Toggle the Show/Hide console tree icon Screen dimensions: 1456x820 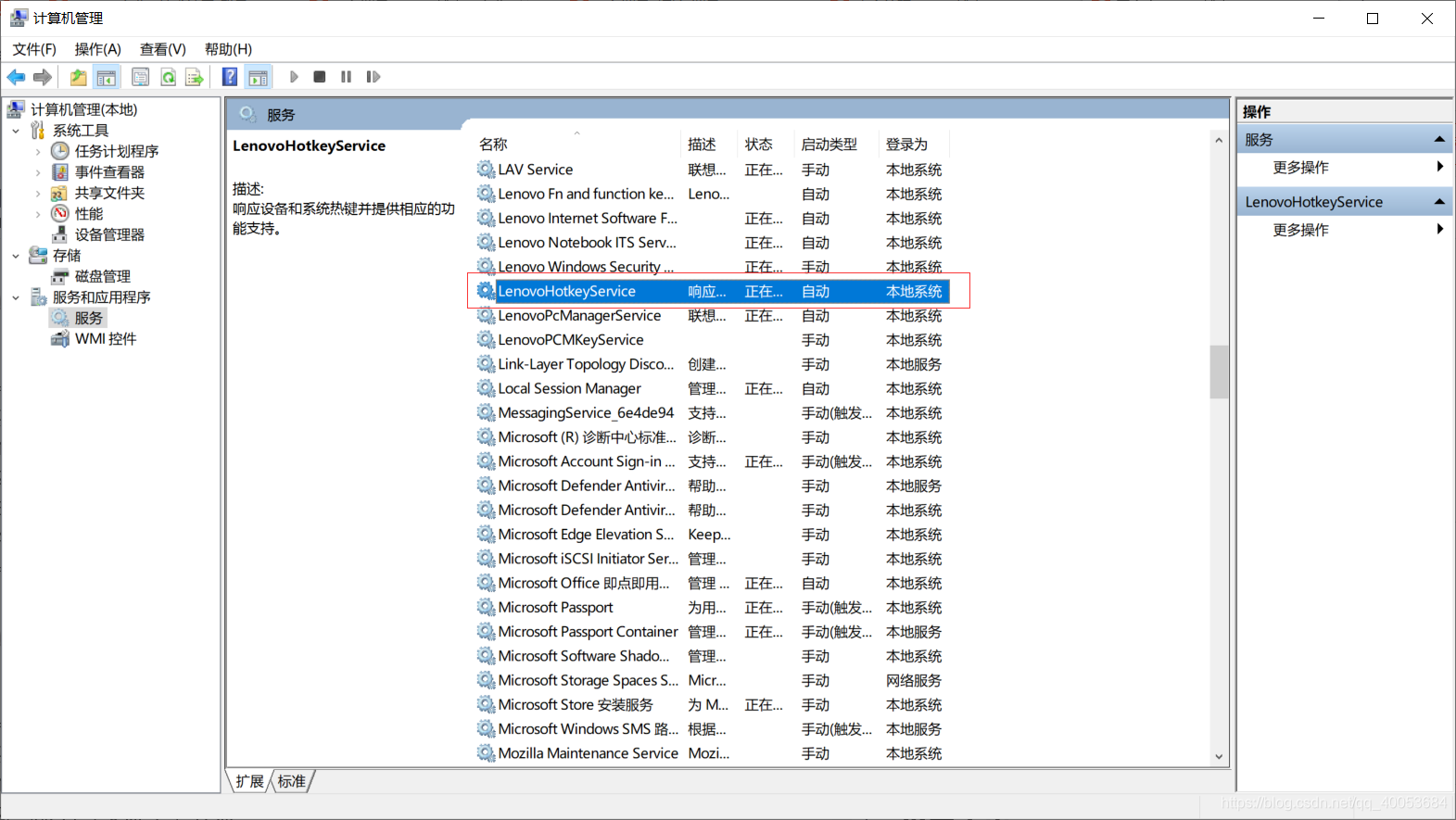tap(107, 77)
